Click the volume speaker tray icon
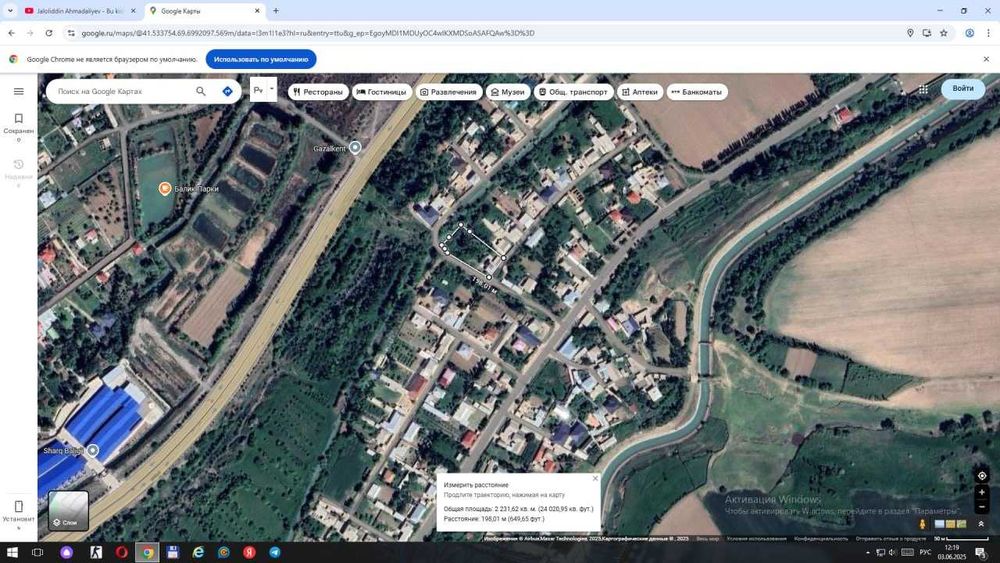The image size is (1000, 563). tap(893, 552)
